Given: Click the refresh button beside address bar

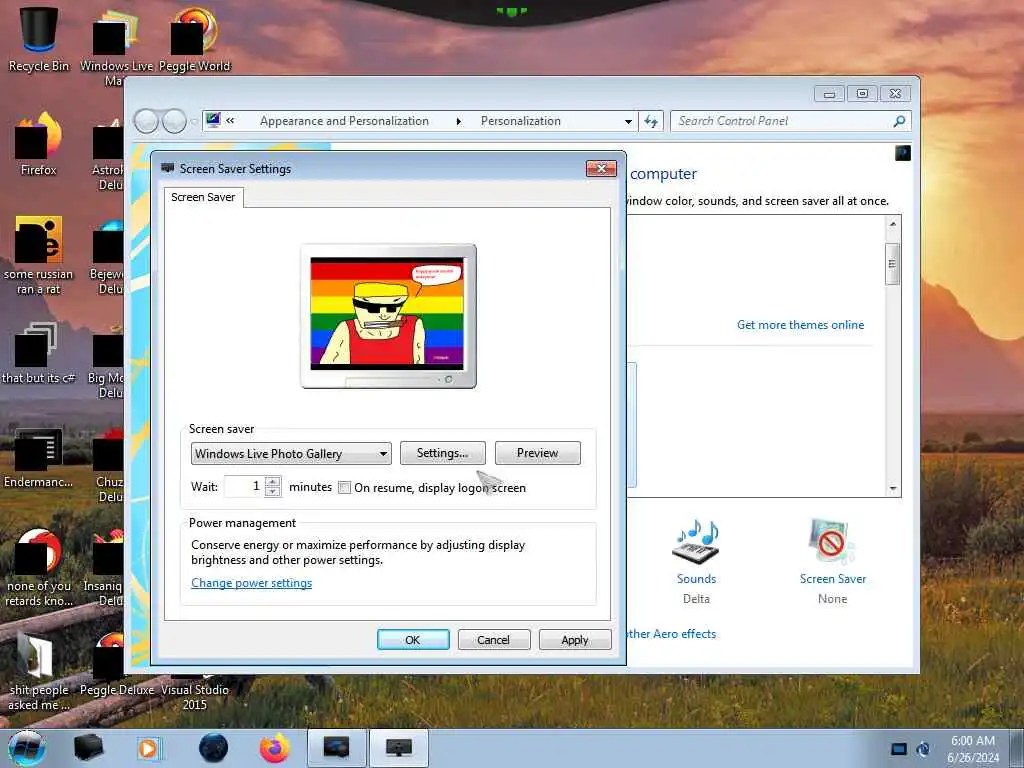Looking at the screenshot, I should [651, 121].
